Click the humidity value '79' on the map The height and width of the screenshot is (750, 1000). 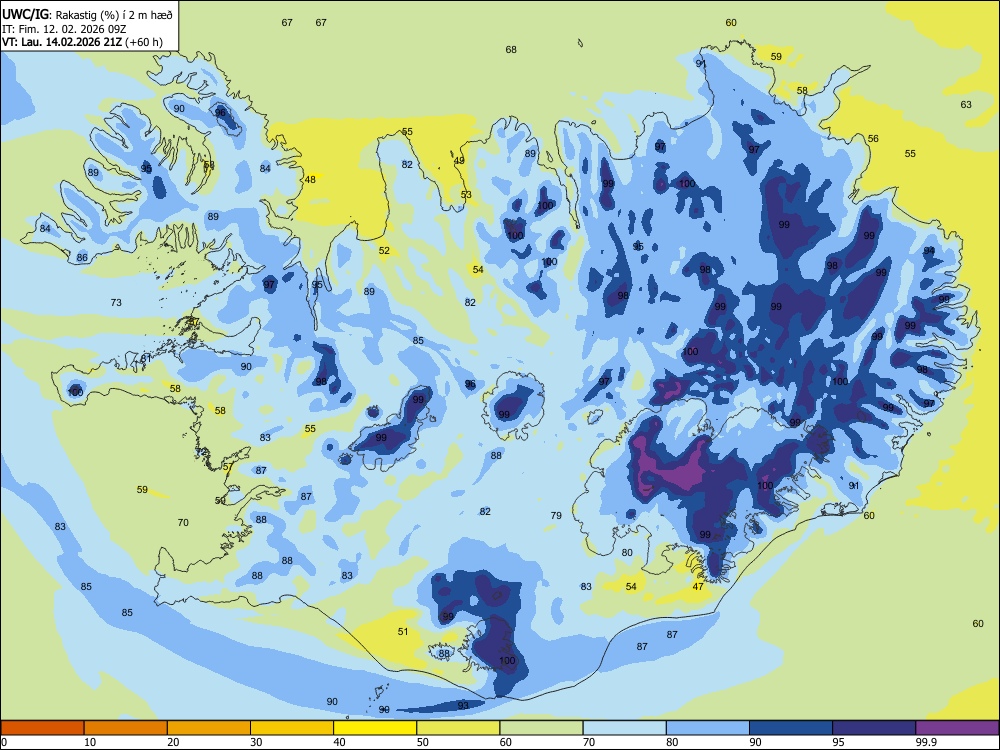[x=556, y=515]
